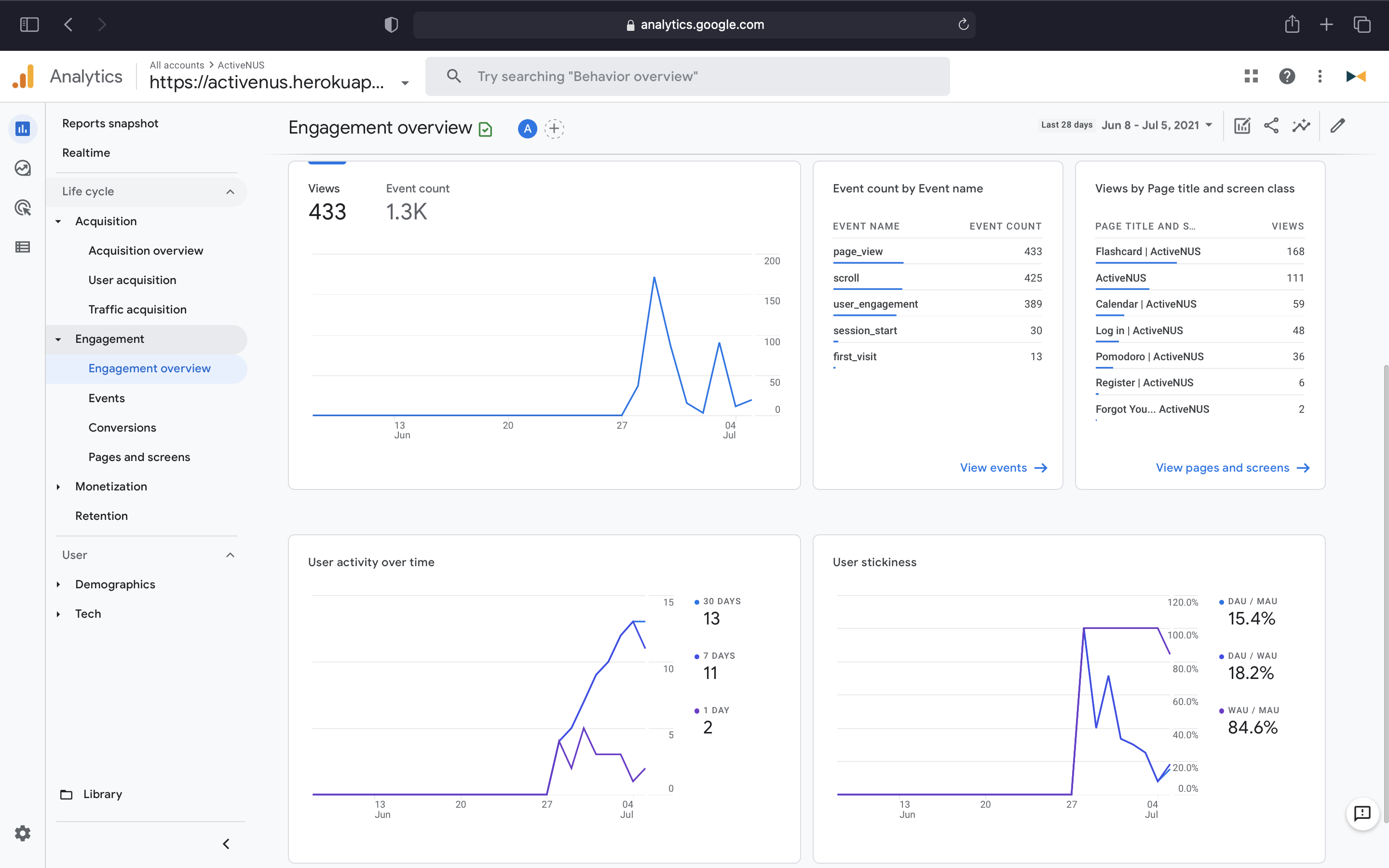Click Edit comparisons chart icon
Screen dimensions: 1389x868
tap(1242, 126)
